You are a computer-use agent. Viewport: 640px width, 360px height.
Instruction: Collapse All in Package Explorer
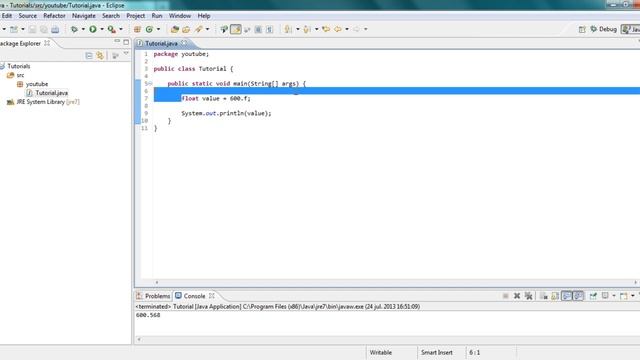[89, 56]
